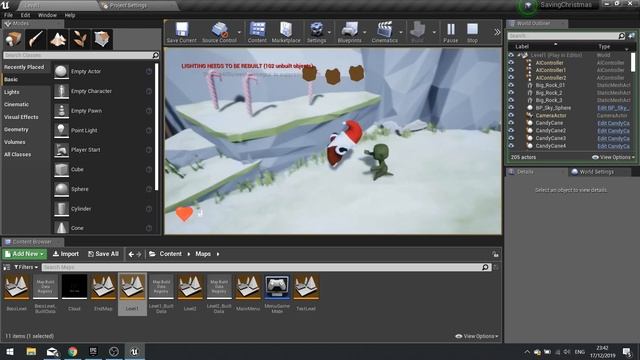Click Add New button
Screen dimensions: 640x360
tap(24, 254)
